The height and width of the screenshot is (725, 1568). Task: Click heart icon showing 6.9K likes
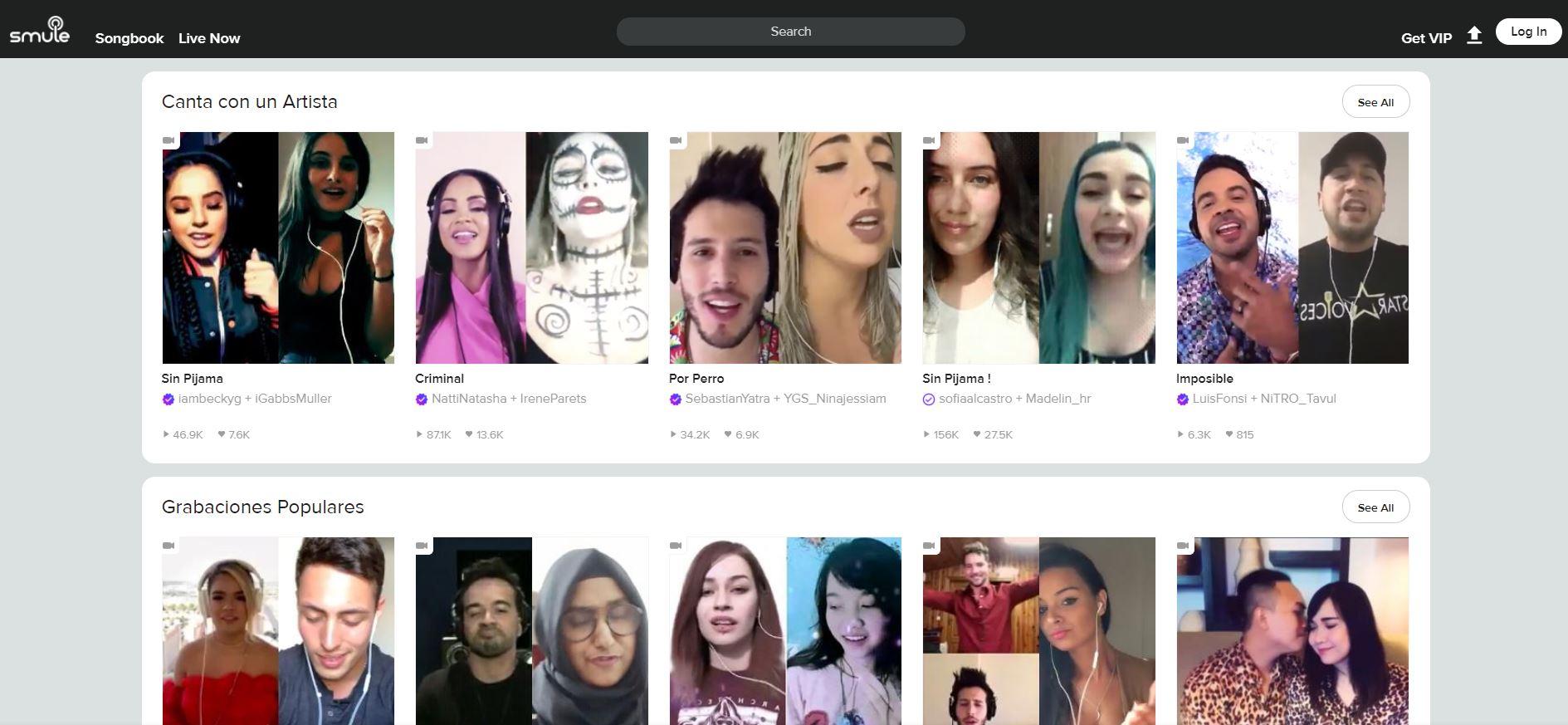pos(728,434)
